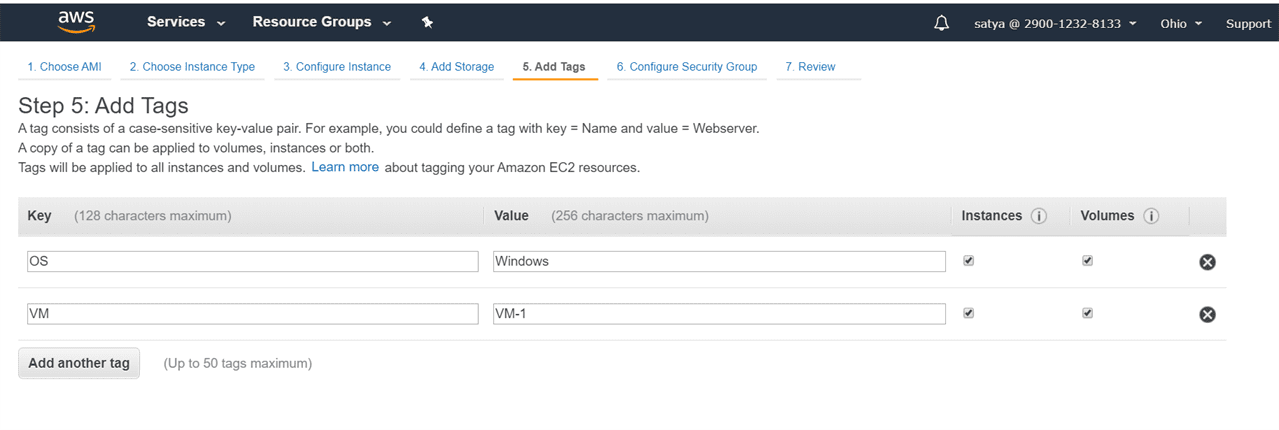The image size is (1279, 430).
Task: Show info icon next to Volumes
Action: point(1151,216)
